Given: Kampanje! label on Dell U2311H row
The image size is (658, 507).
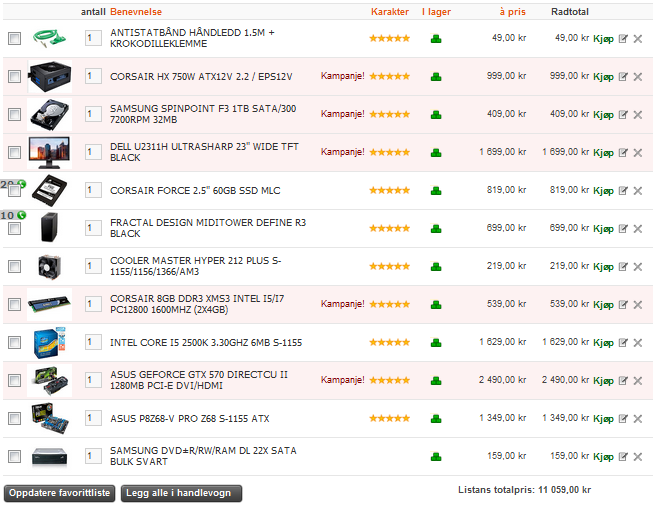Looking at the screenshot, I should [342, 152].
